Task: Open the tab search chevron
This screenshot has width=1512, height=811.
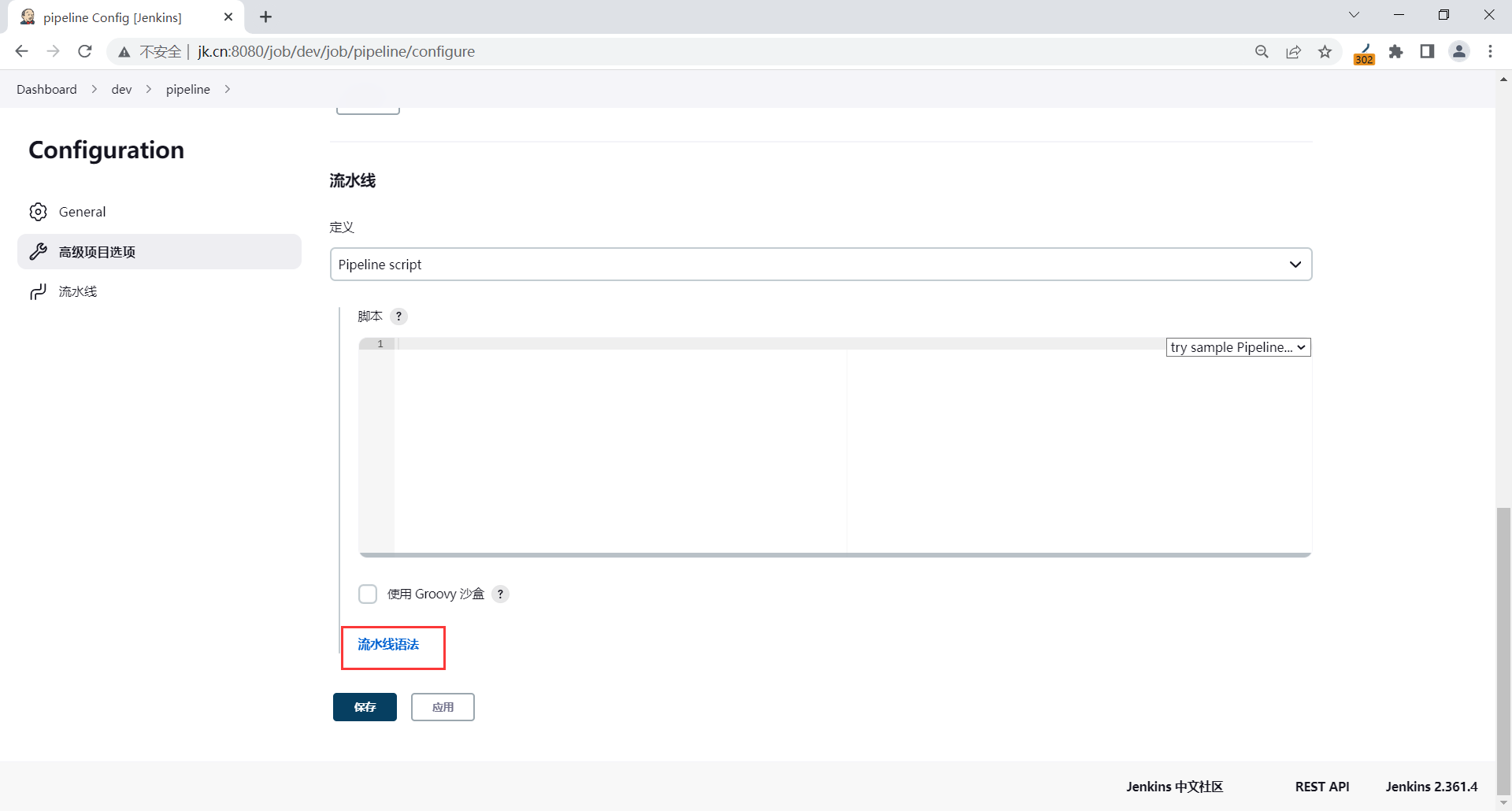Action: (x=1354, y=15)
